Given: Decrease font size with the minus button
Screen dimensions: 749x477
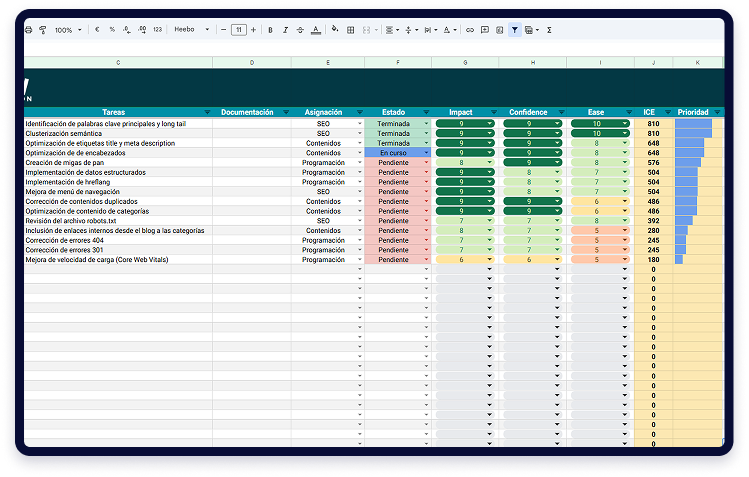Looking at the screenshot, I should click(224, 30).
